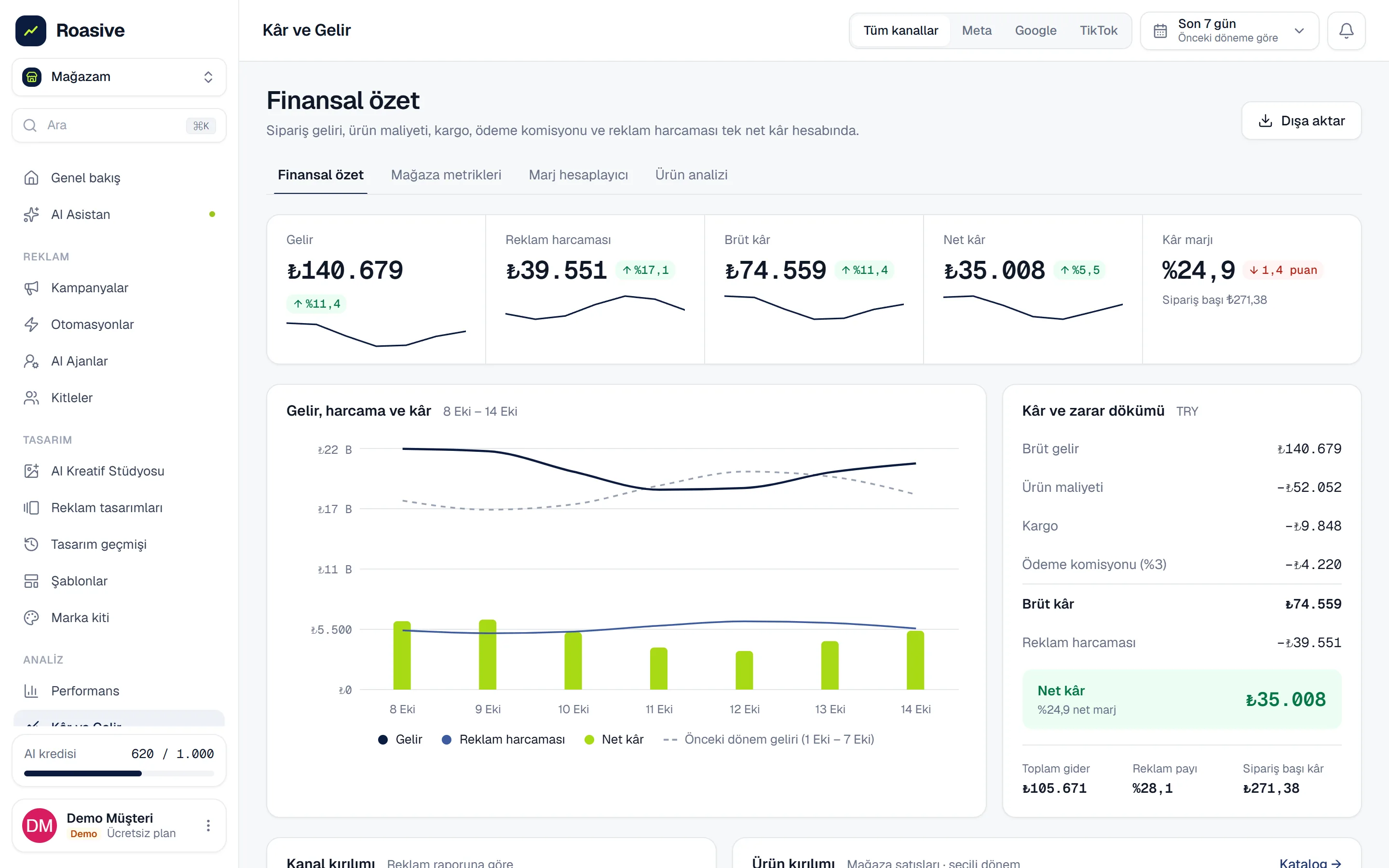Focus the Ara search field
Viewport: 1389px width, 868px height.
pos(119,125)
